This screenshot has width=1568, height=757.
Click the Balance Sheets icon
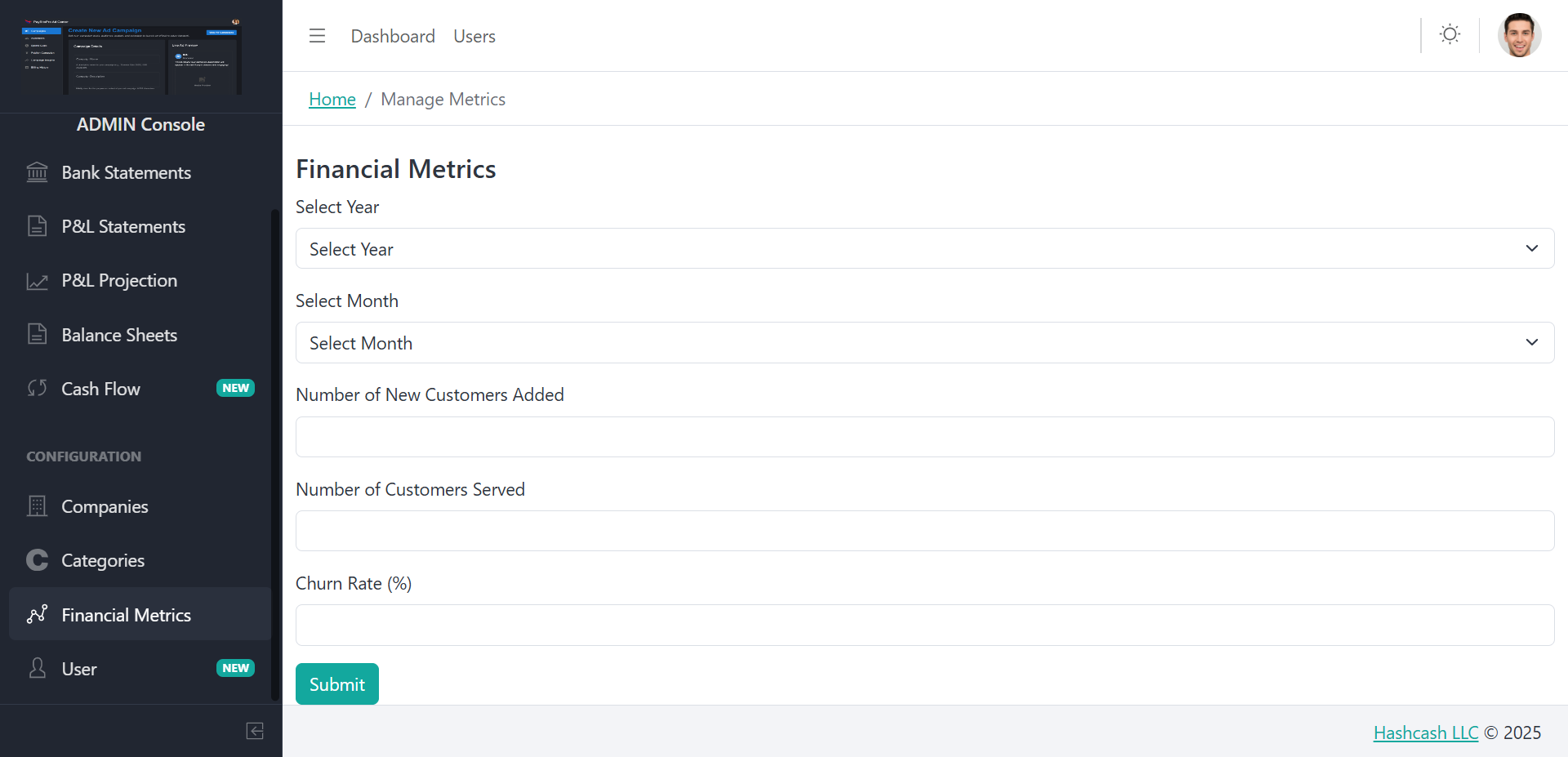(37, 334)
